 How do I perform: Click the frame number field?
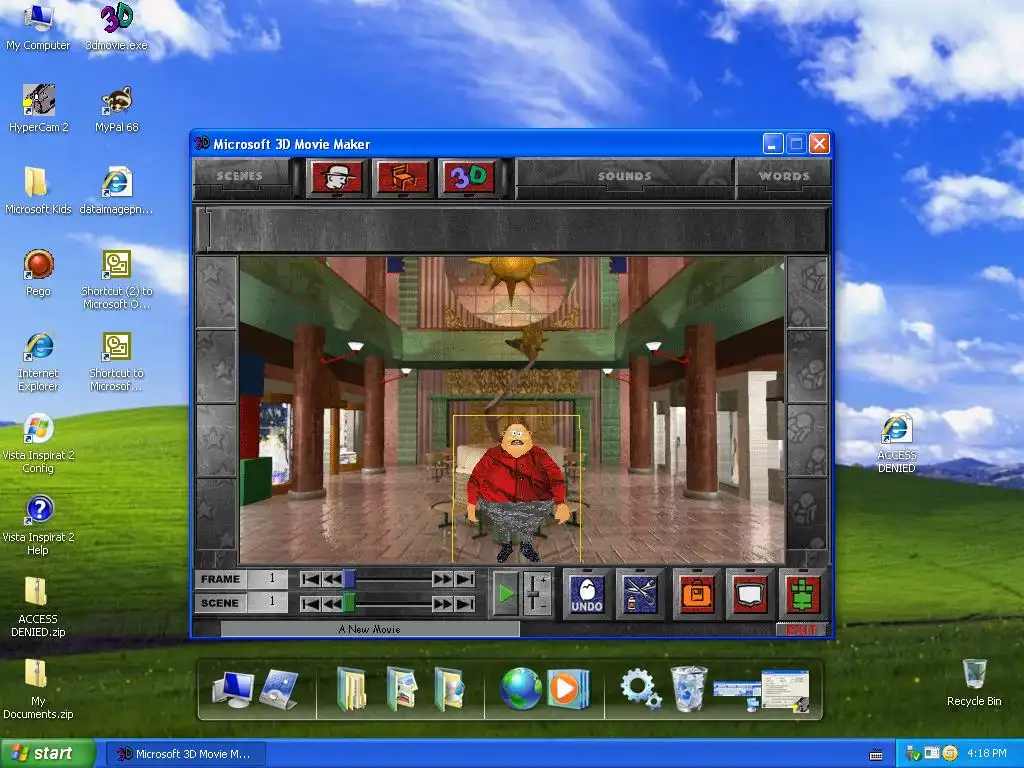tap(267, 579)
